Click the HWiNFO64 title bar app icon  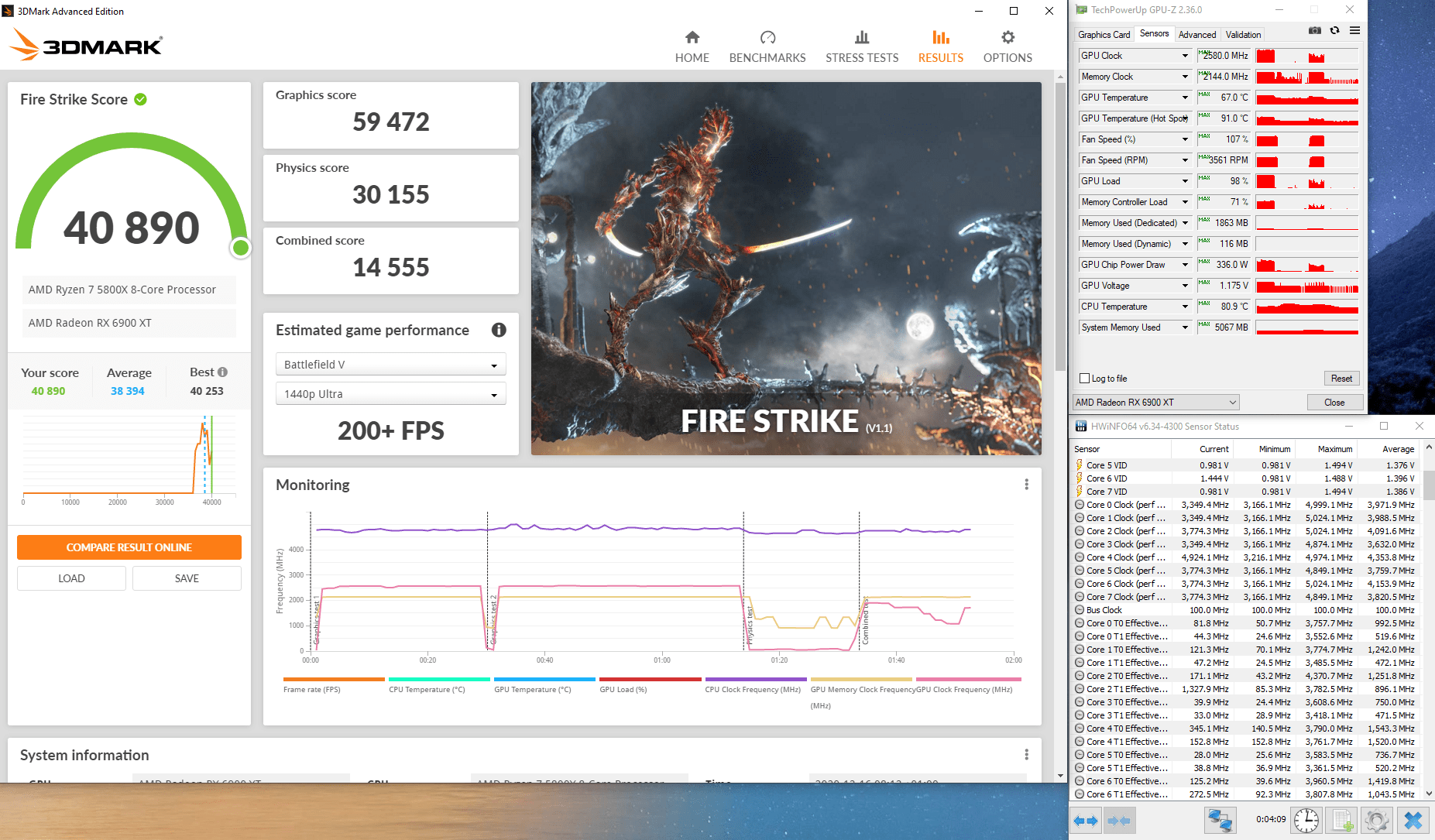[1081, 427]
